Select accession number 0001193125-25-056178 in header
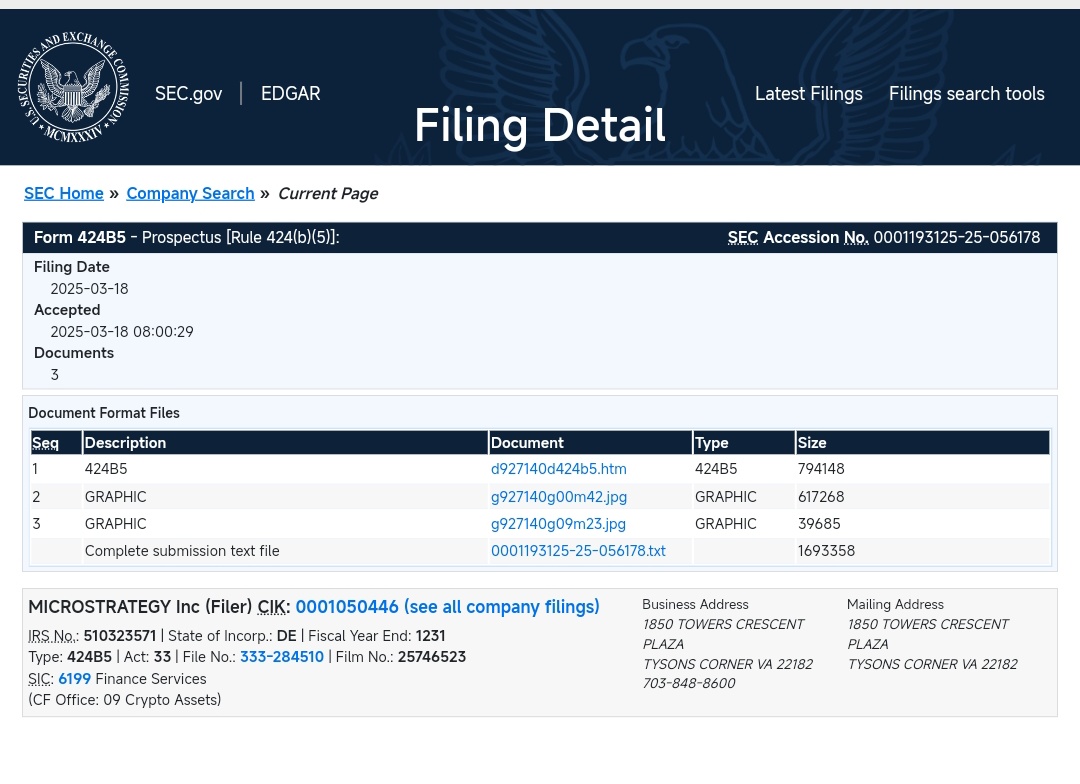 click(957, 238)
